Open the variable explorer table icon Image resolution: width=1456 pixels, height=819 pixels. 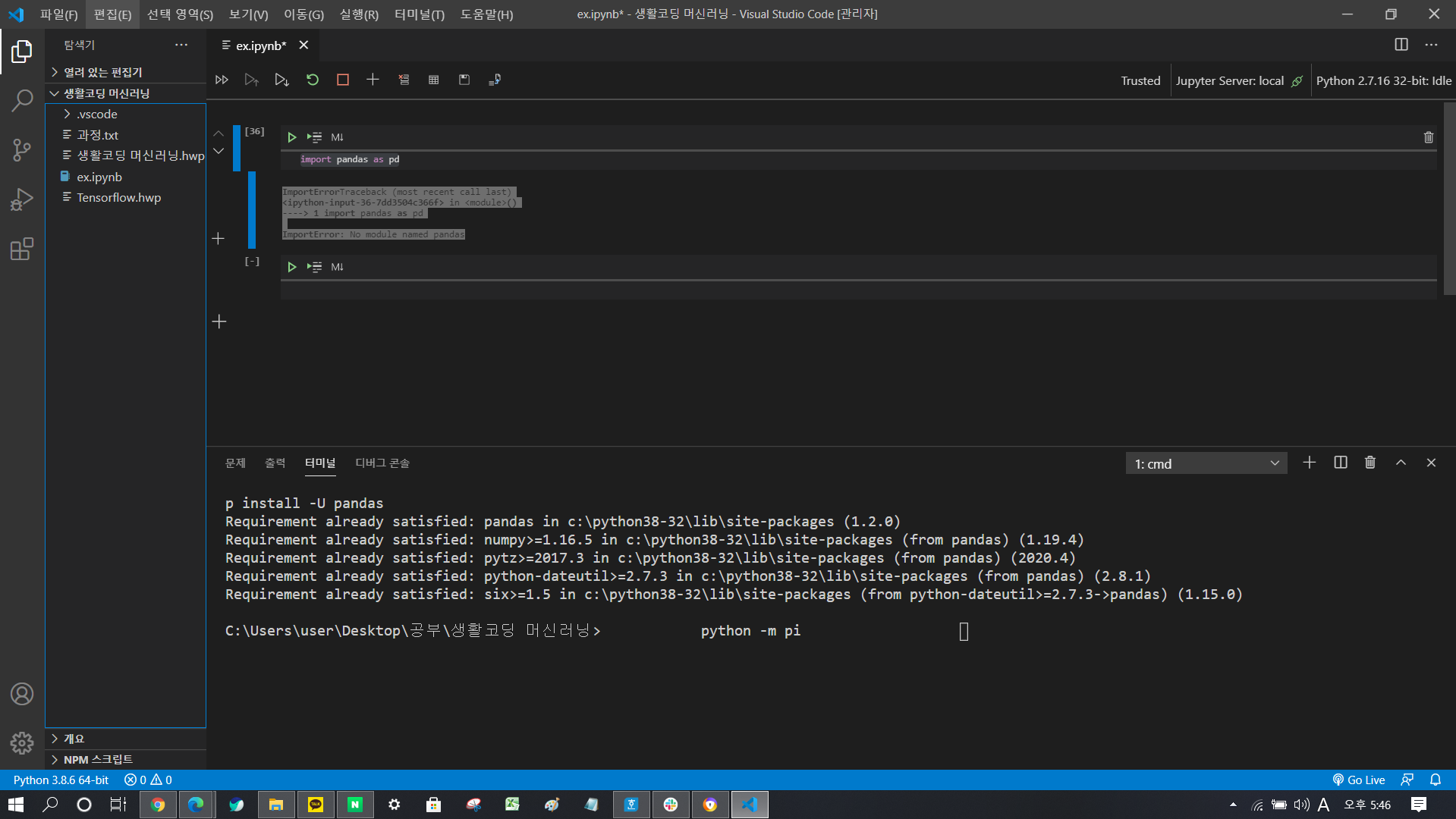pyautogui.click(x=433, y=80)
